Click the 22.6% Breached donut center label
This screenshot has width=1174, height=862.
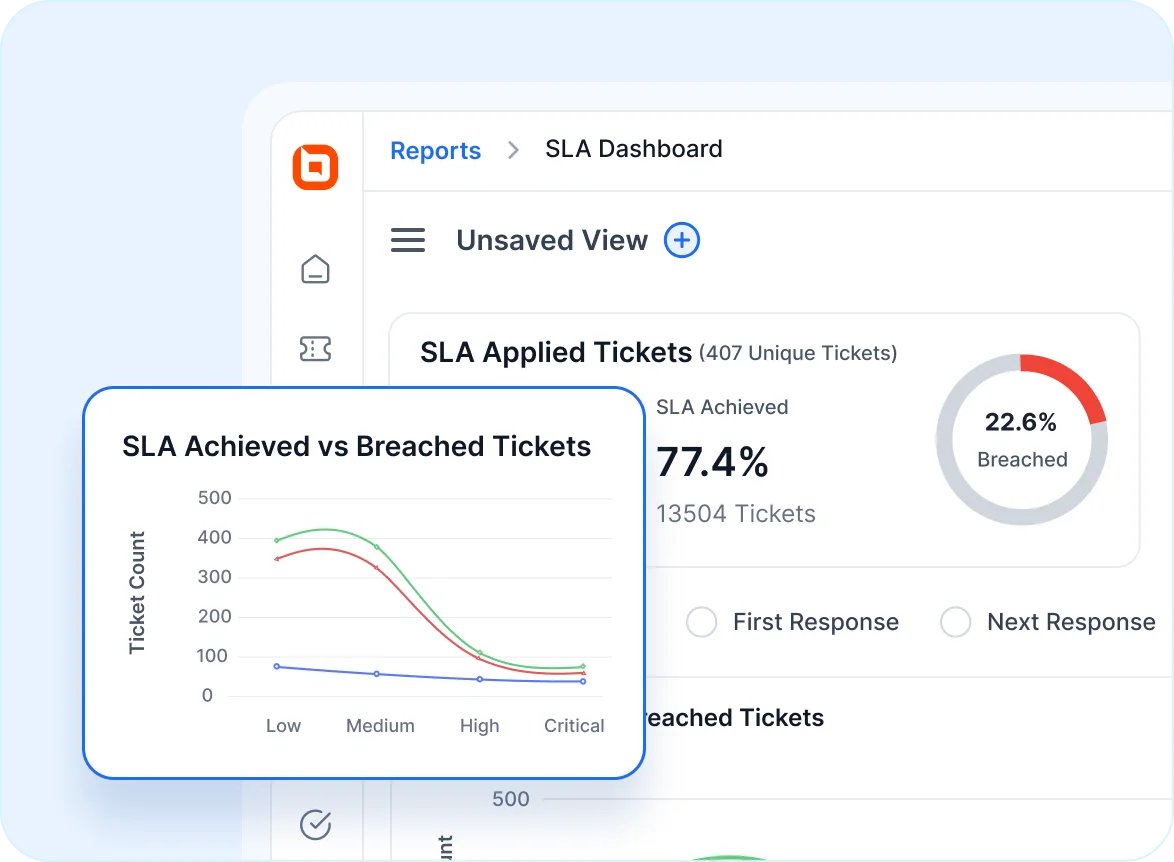click(x=1022, y=423)
